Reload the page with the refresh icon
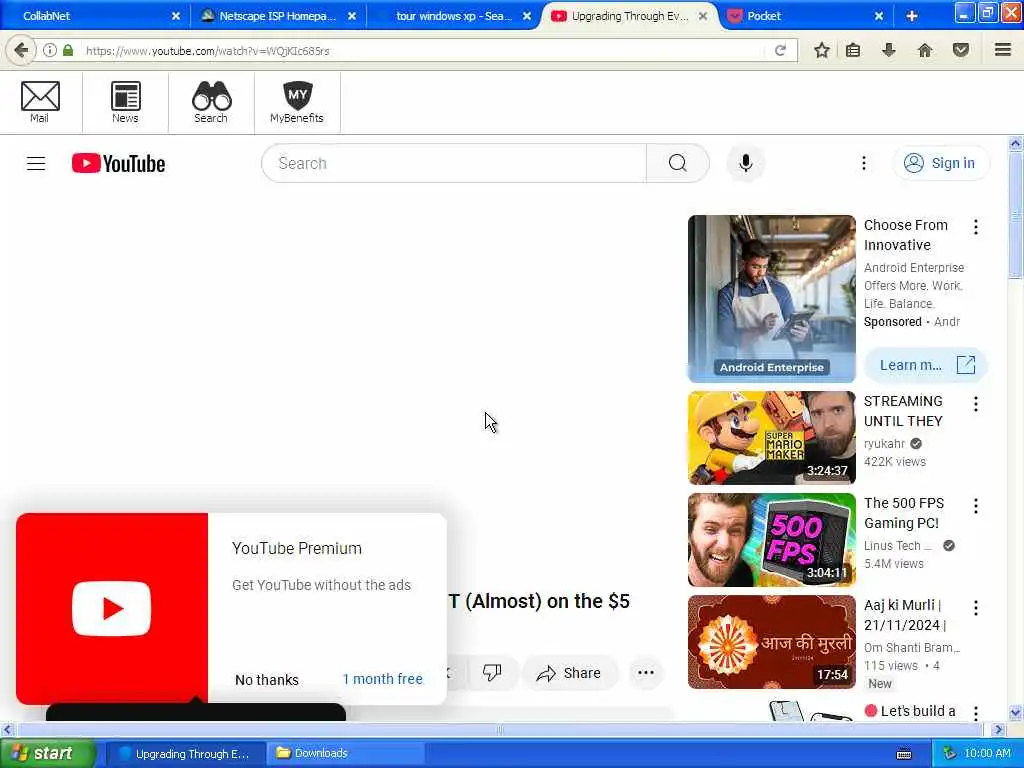This screenshot has width=1024, height=768. [x=780, y=50]
